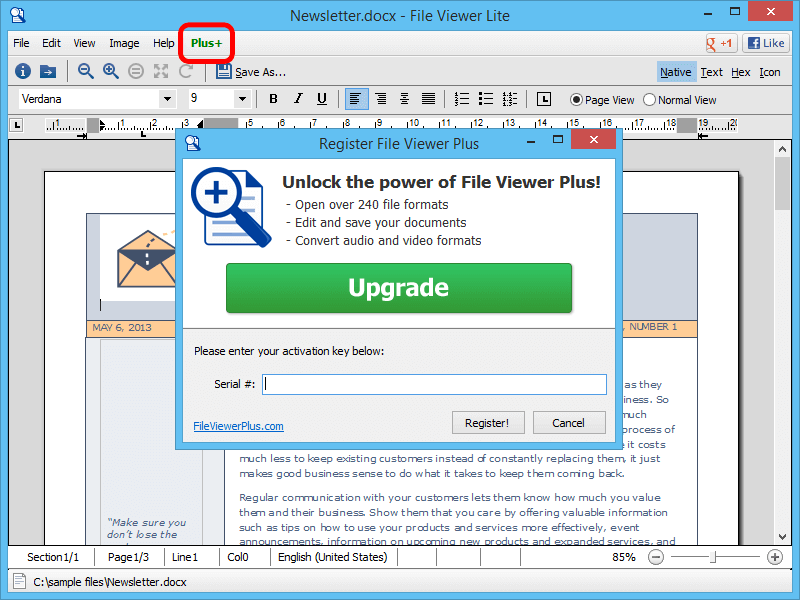Click the Save As floppy disk icon
This screenshot has height=600, width=800.
[223, 71]
